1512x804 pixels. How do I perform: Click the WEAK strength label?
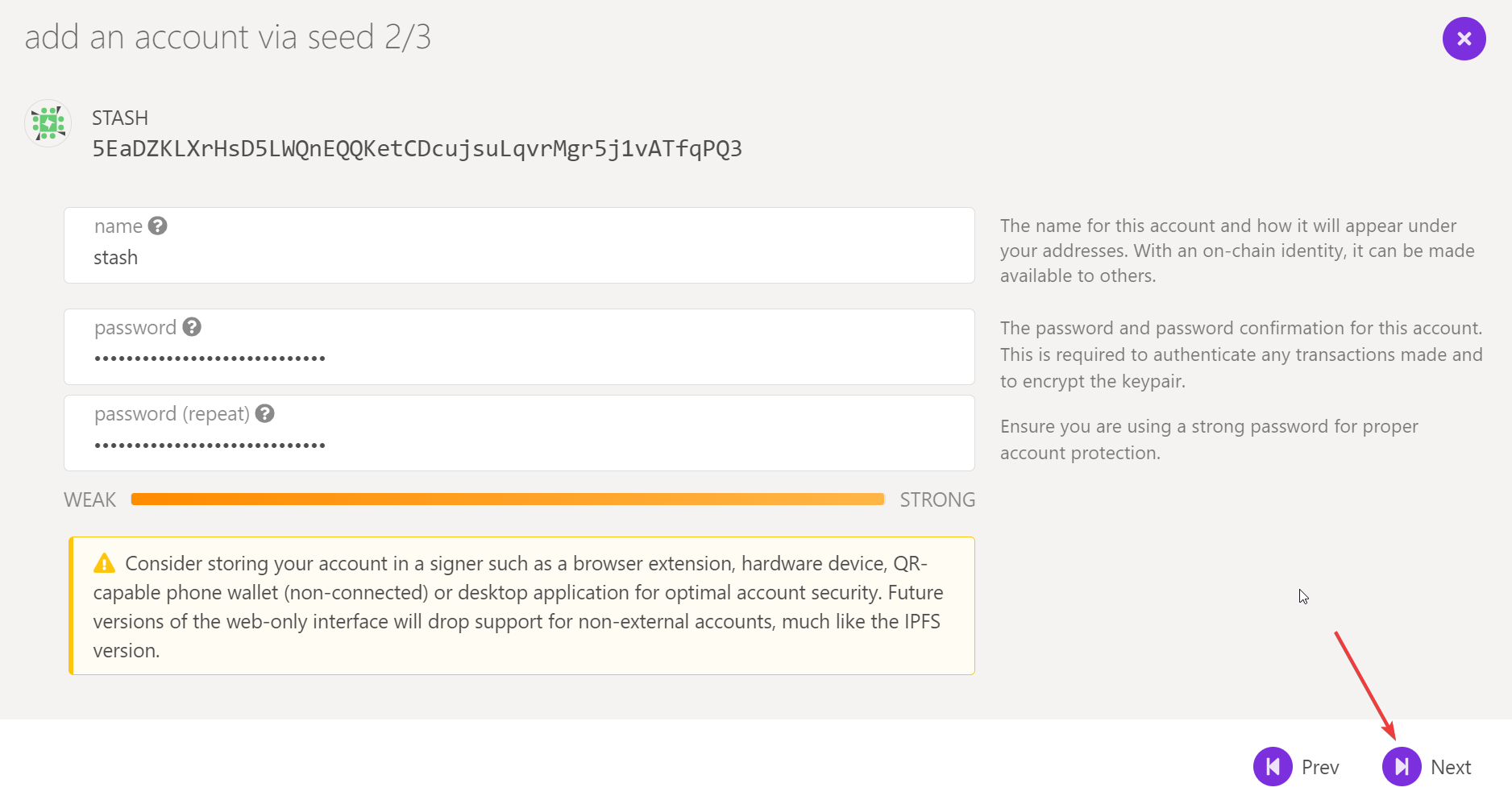tap(89, 500)
